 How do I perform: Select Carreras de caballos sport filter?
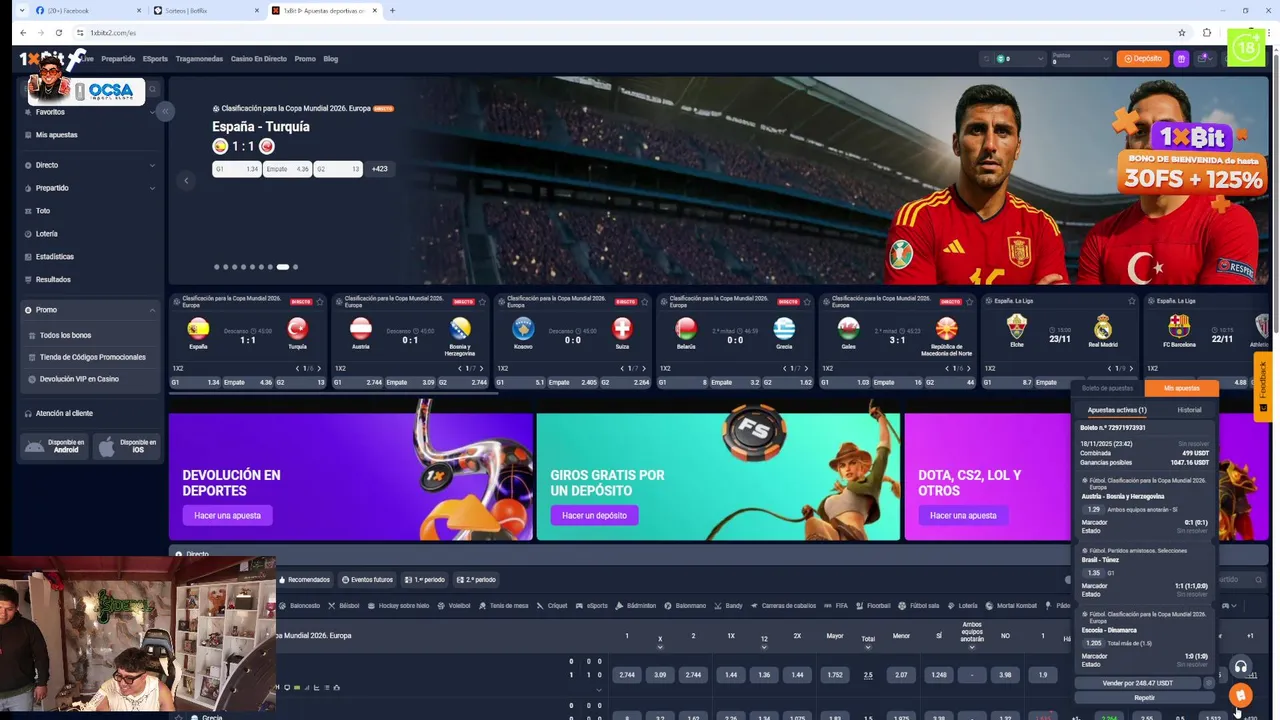(x=783, y=606)
